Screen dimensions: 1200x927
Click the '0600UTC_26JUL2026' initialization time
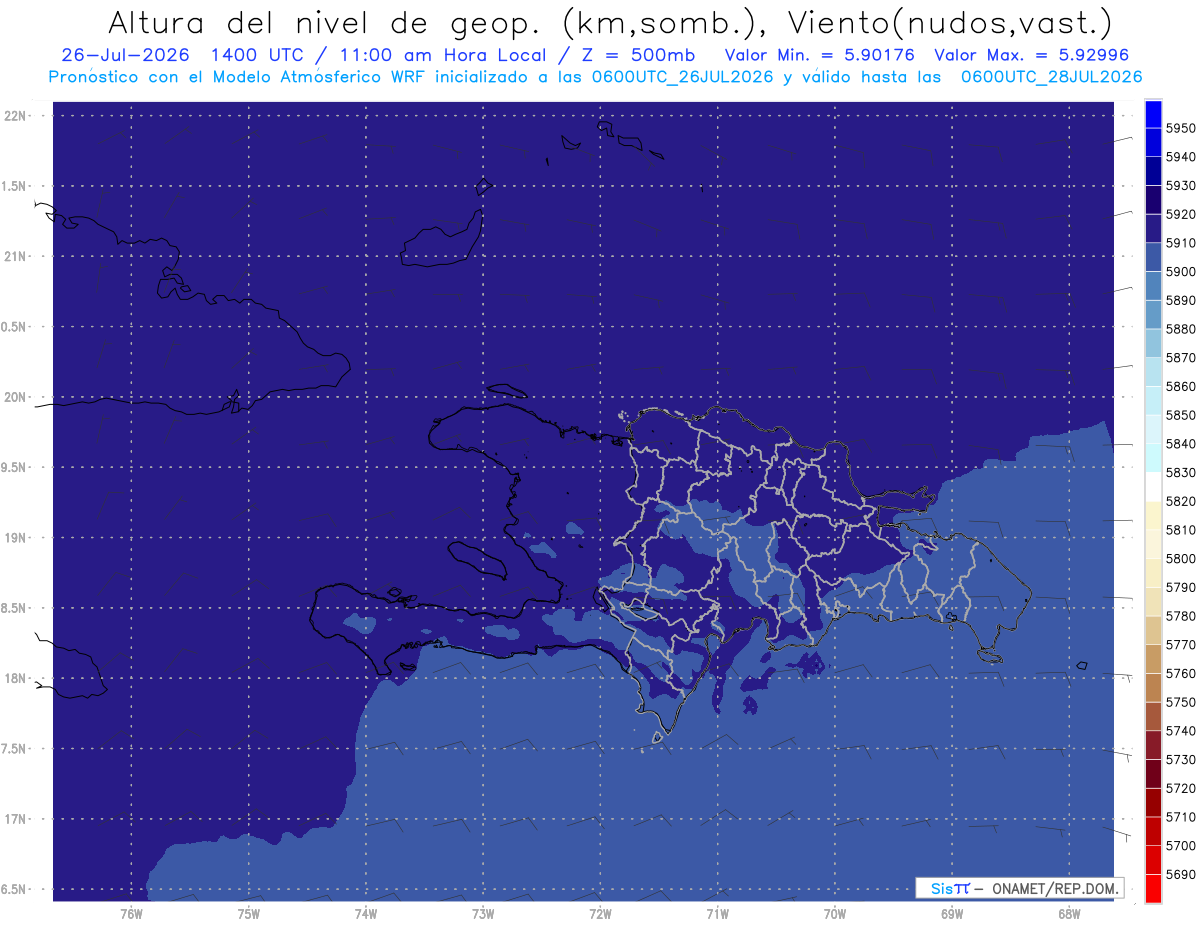pos(681,77)
